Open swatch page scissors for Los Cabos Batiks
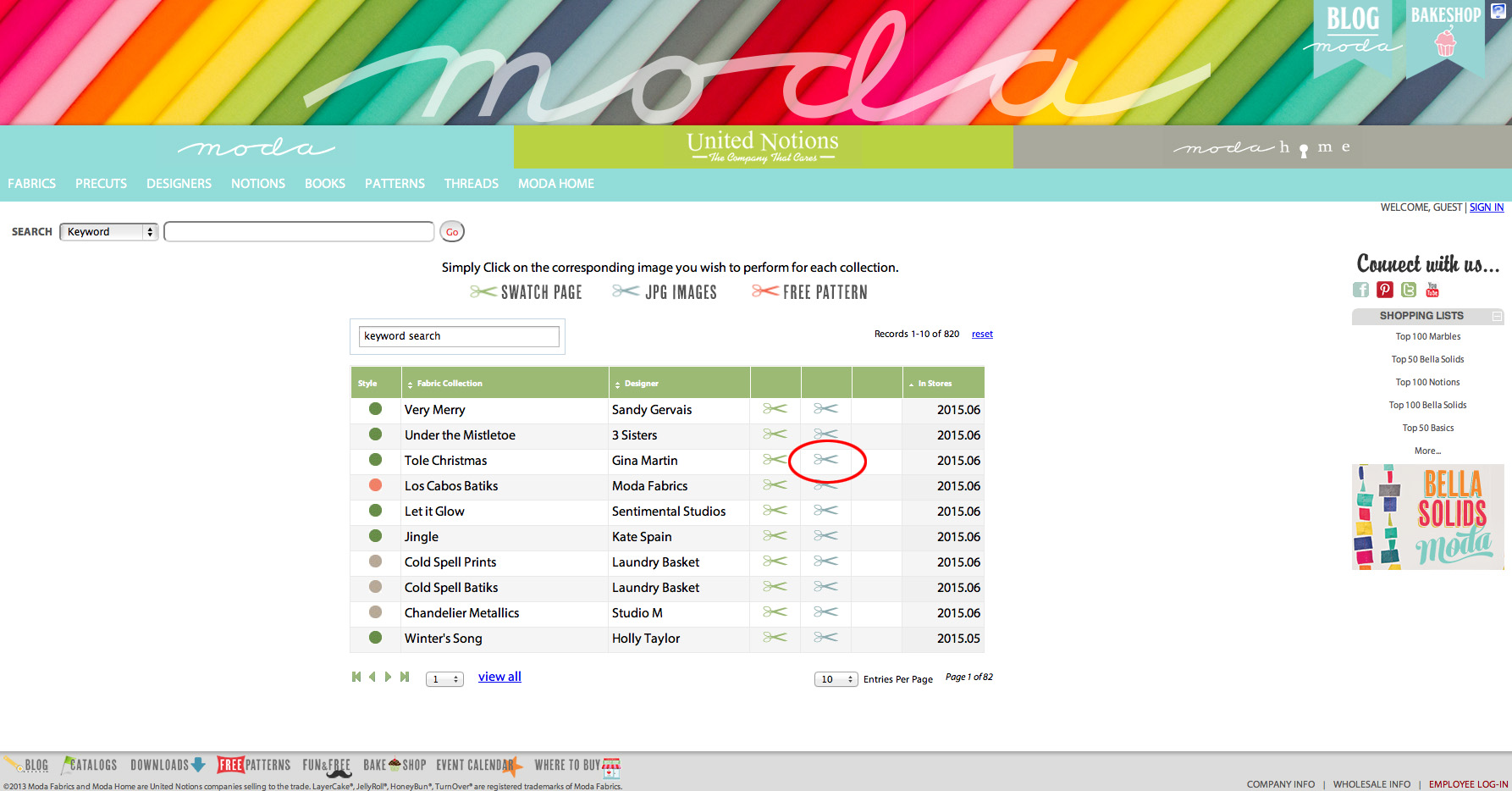Image resolution: width=1512 pixels, height=791 pixels. (x=775, y=485)
